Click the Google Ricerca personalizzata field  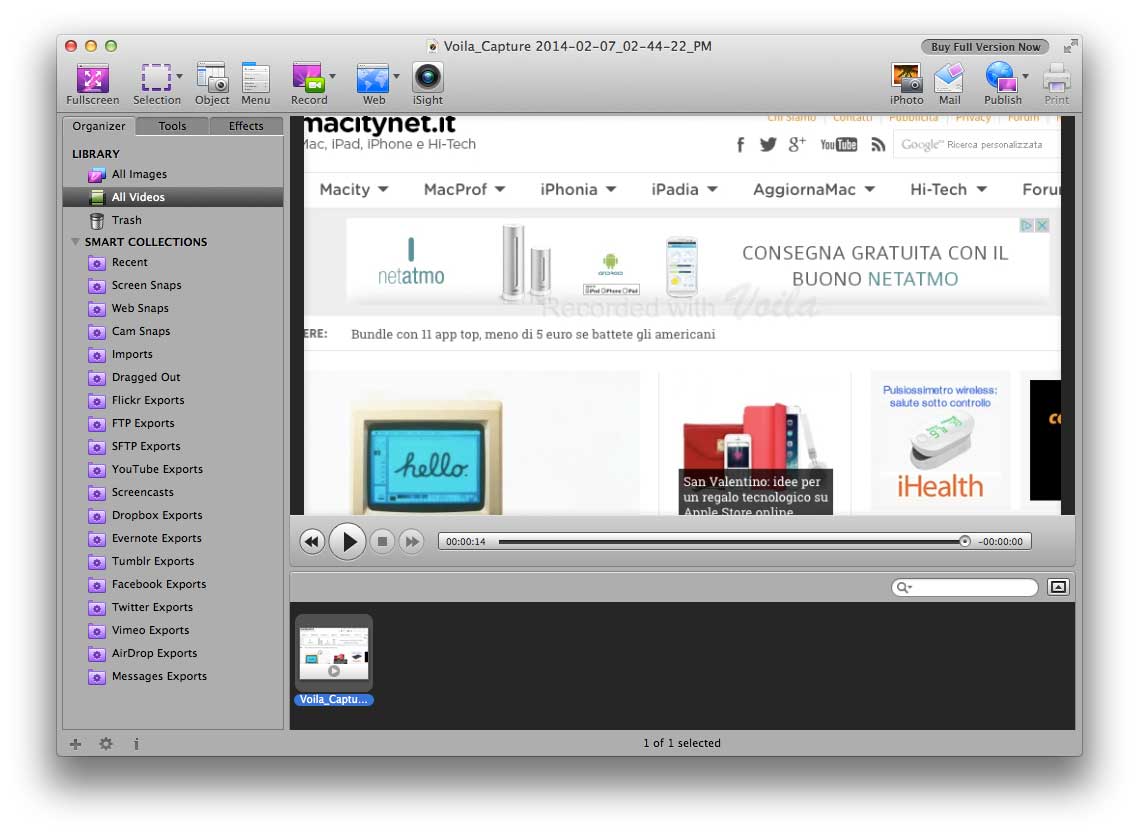pos(976,145)
